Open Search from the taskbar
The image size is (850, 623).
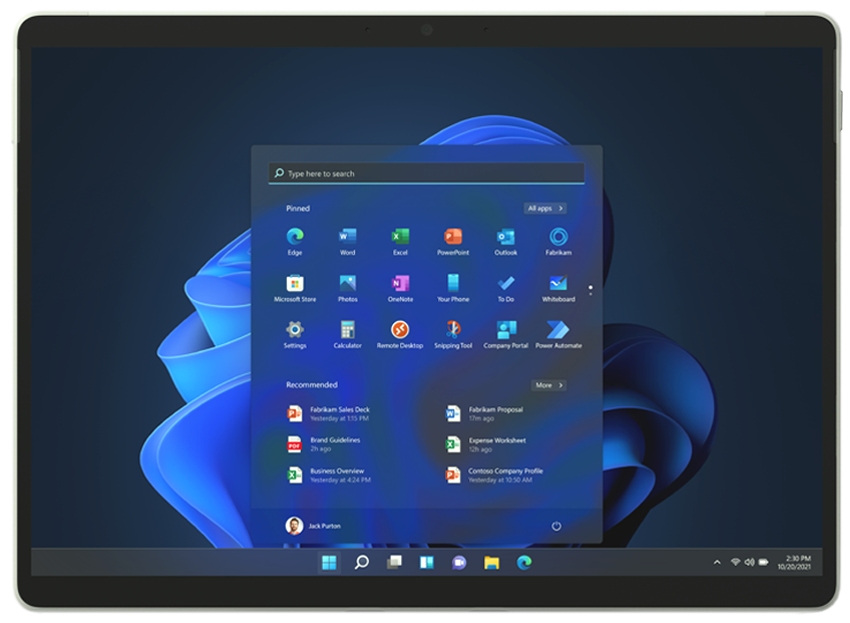coord(362,562)
